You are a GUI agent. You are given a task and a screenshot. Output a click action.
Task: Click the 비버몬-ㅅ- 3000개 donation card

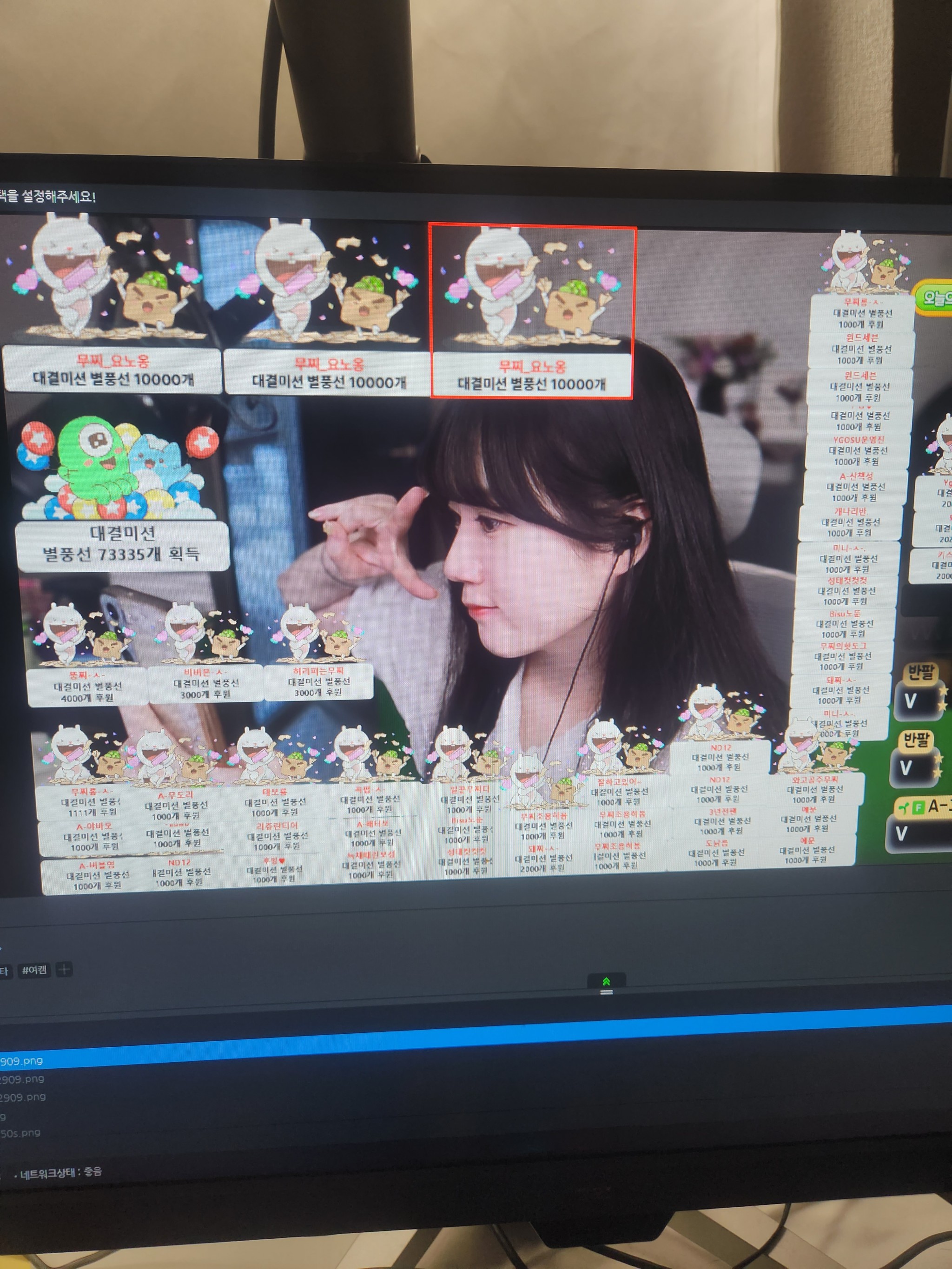click(205, 683)
